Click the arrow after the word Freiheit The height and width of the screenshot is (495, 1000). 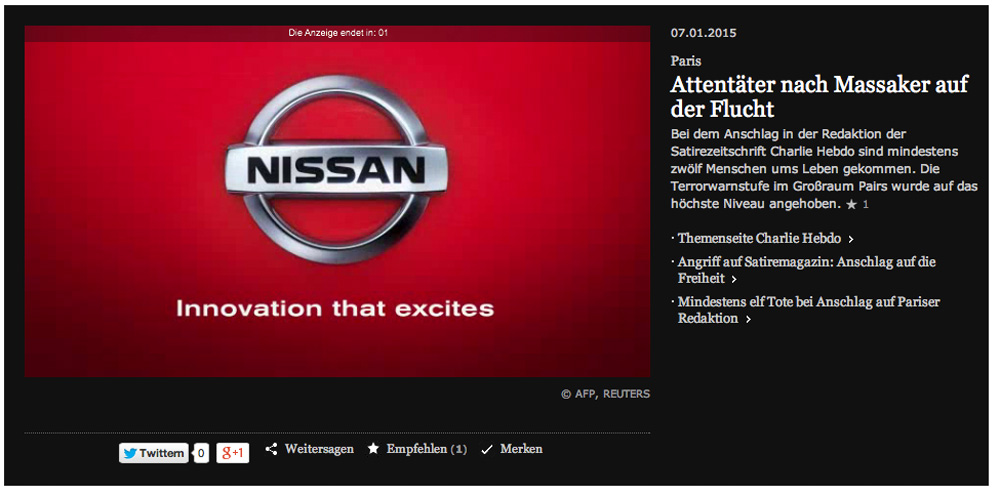[734, 279]
